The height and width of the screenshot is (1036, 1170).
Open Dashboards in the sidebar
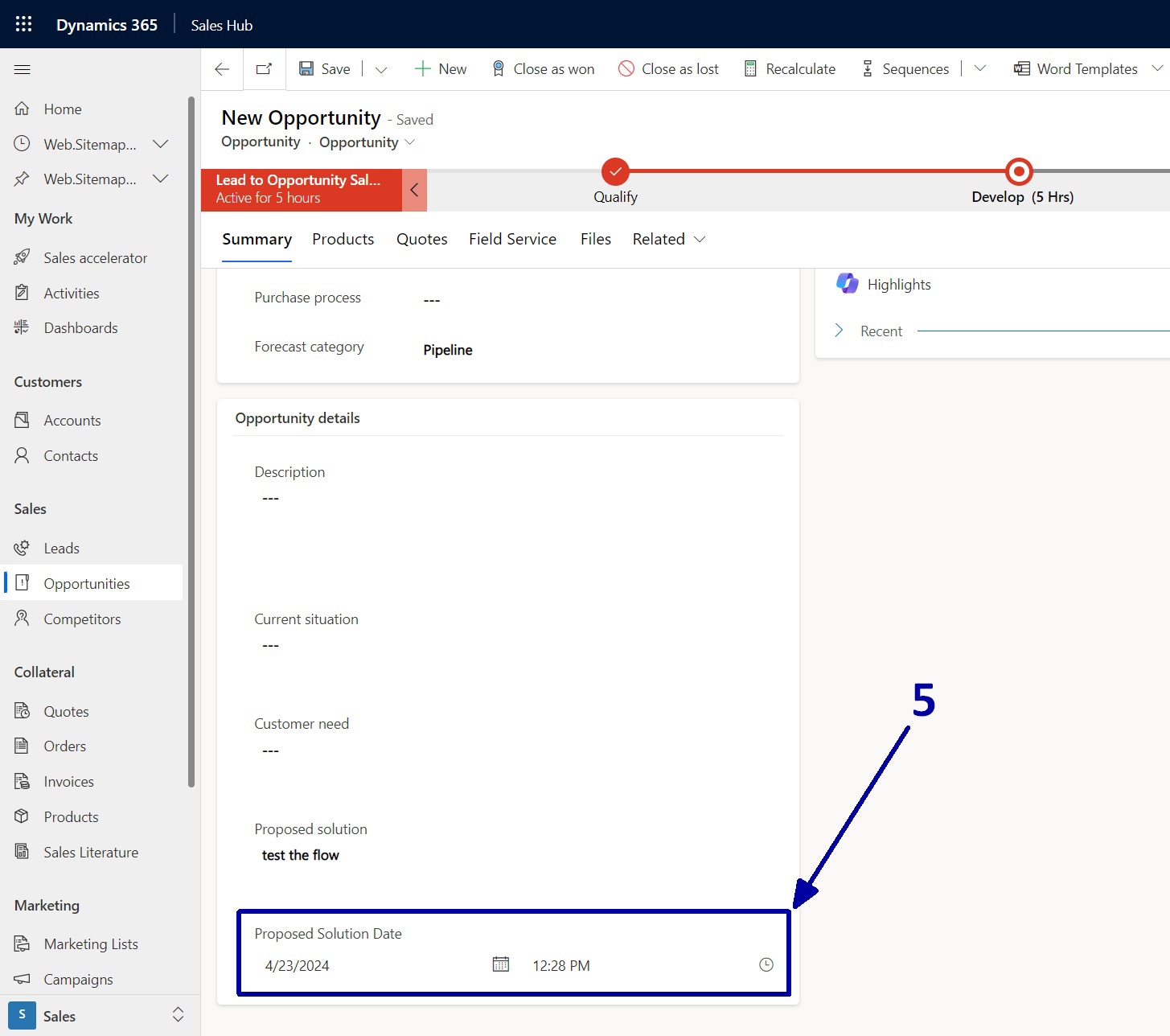coord(92,328)
